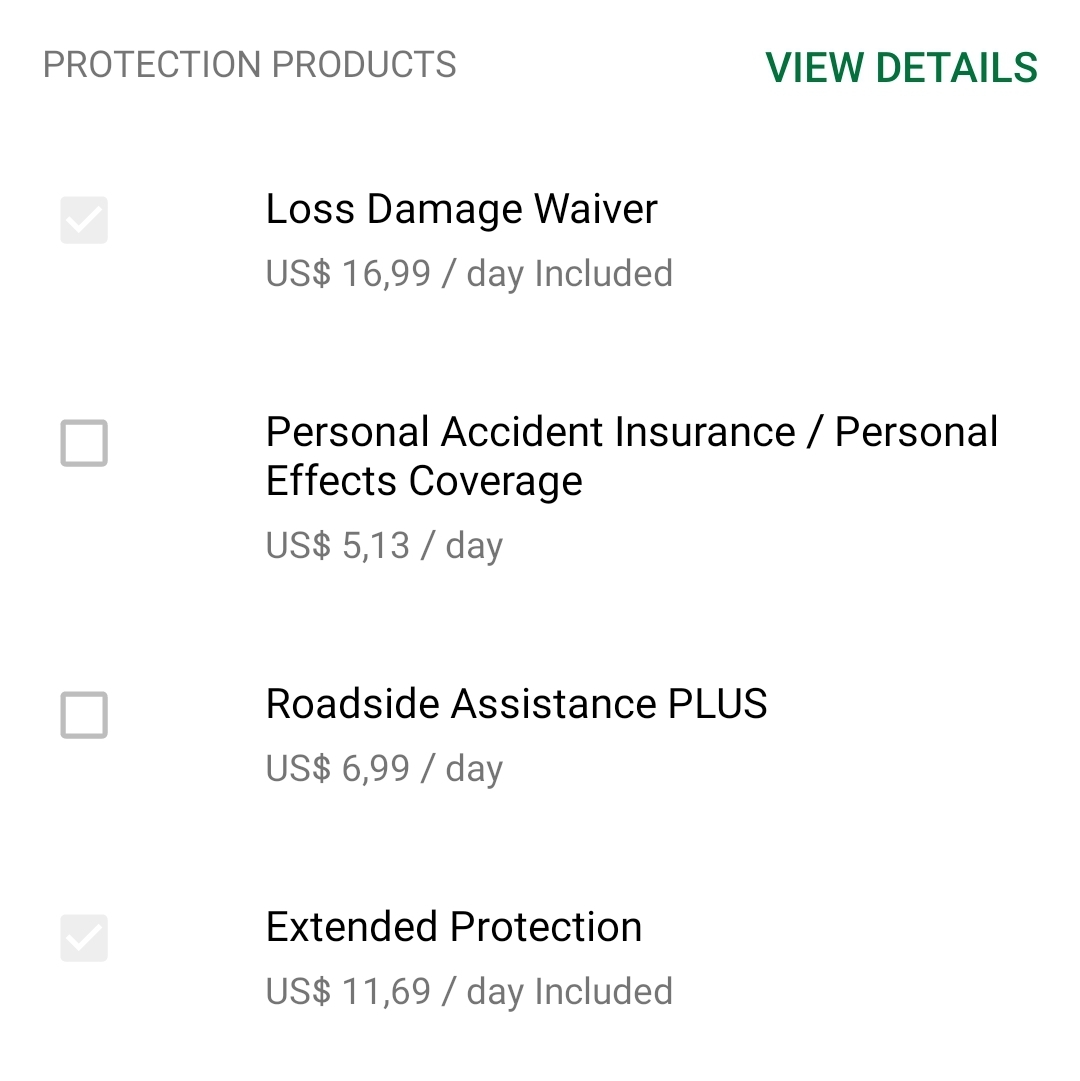This screenshot has height=1081, width=1080.
Task: Click the word "Extended" in the last title
Action: [352, 927]
